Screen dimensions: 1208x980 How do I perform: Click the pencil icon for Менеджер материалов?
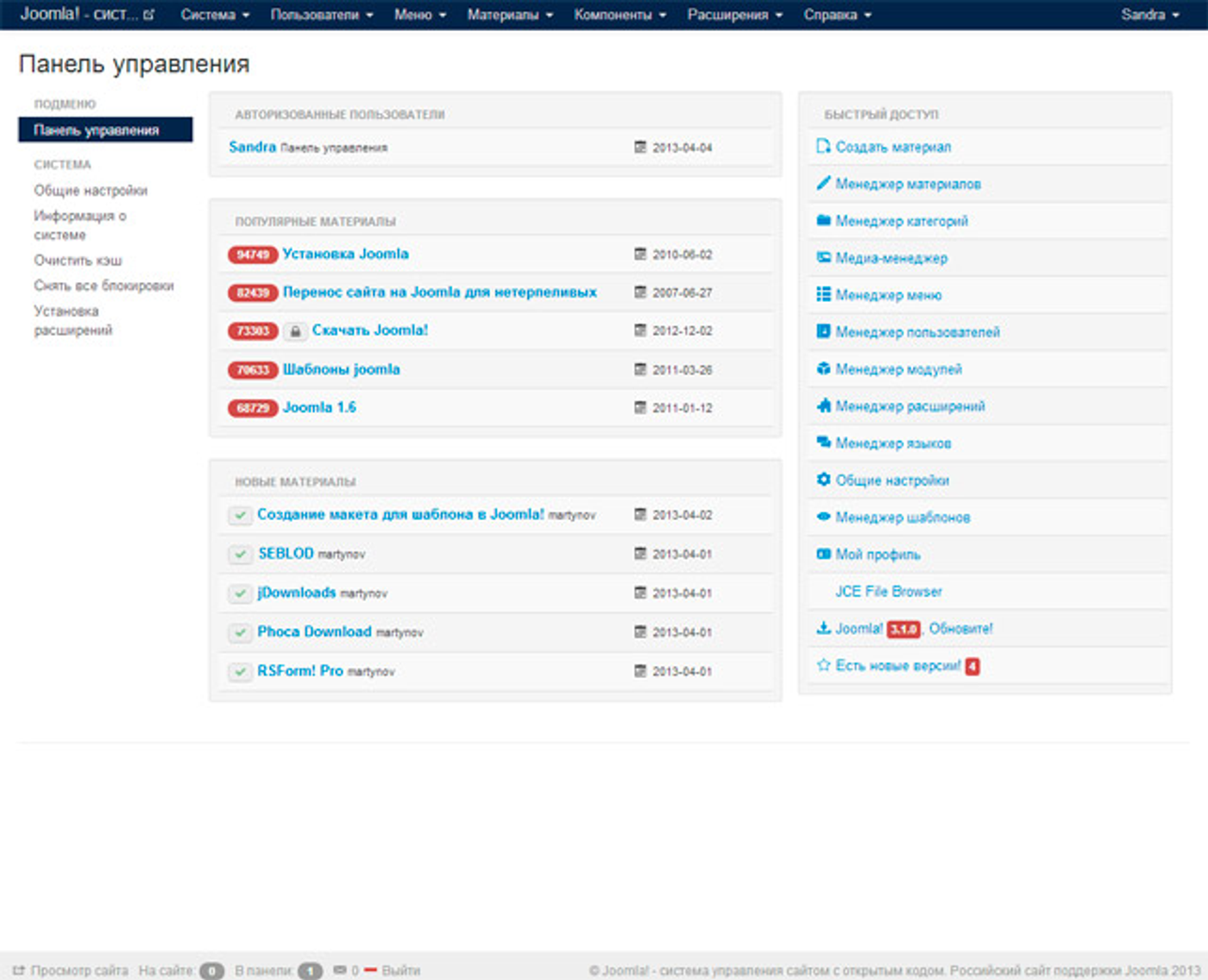tap(823, 184)
